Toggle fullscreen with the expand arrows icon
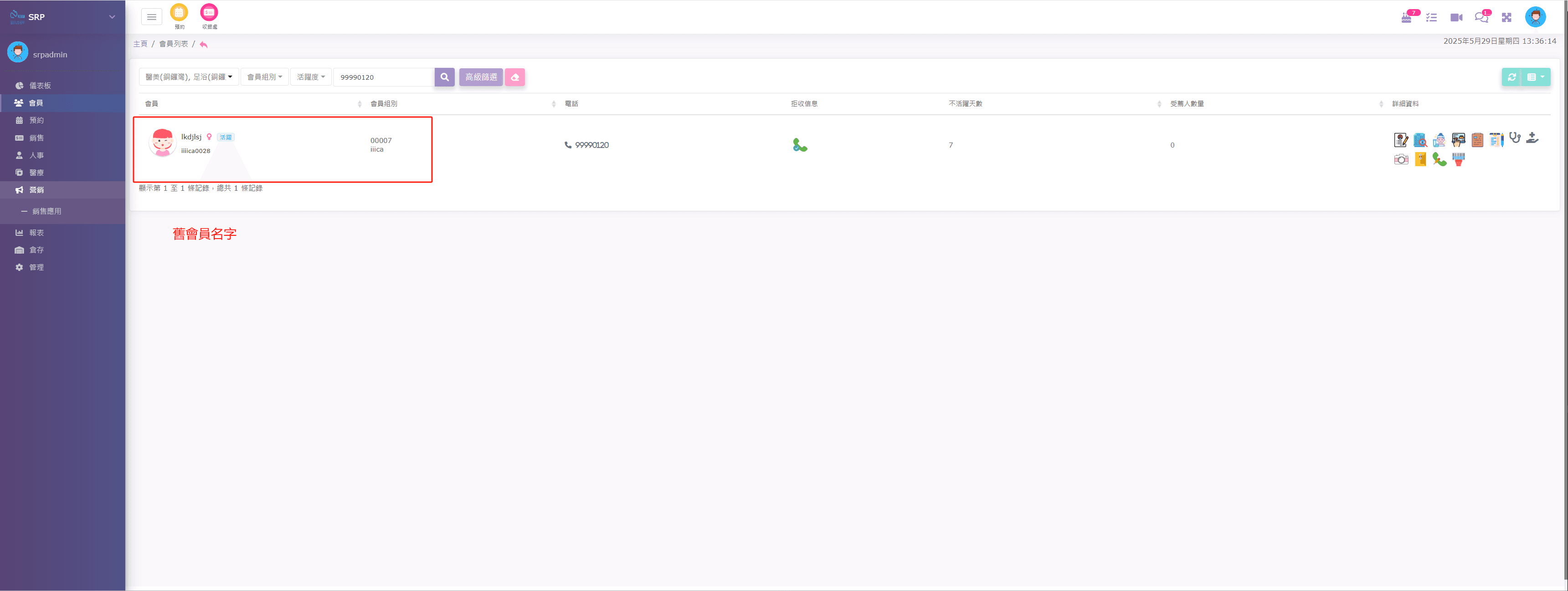The image size is (1568, 591). click(x=1506, y=18)
